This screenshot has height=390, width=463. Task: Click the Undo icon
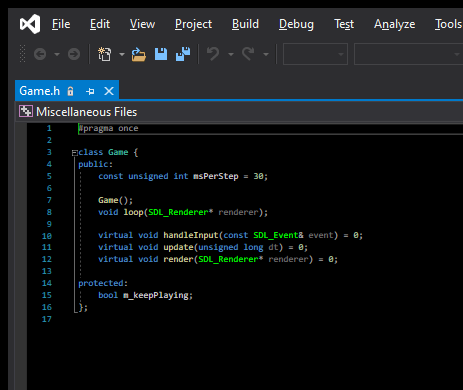click(x=213, y=54)
